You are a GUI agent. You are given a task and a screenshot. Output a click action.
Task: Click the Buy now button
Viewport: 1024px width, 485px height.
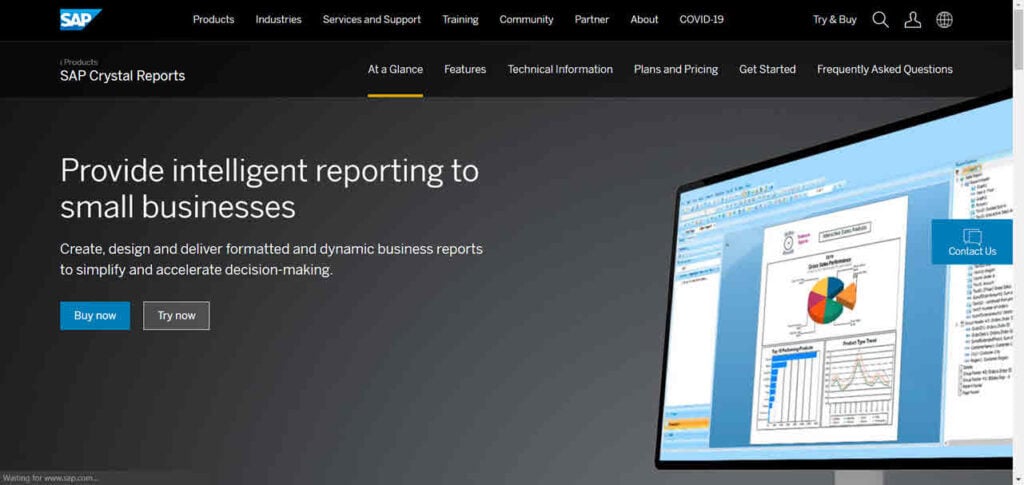pos(95,315)
